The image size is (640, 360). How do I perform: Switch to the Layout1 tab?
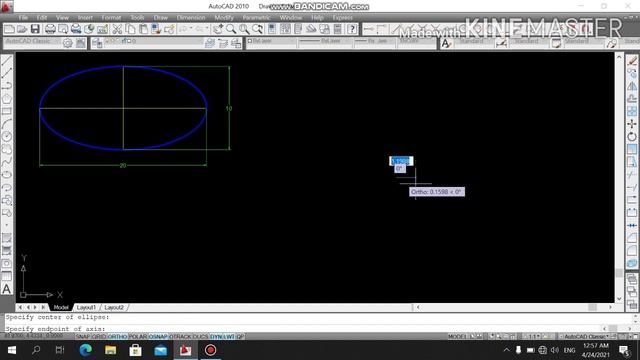point(86,307)
